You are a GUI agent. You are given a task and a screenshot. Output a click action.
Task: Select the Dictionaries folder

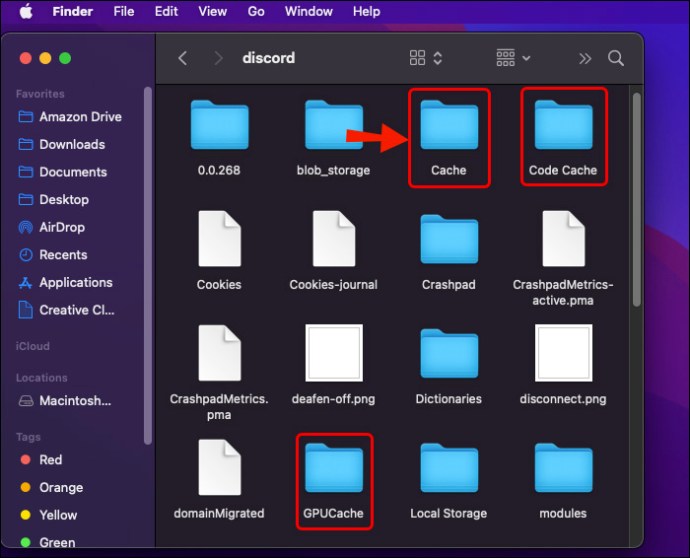coord(449,366)
